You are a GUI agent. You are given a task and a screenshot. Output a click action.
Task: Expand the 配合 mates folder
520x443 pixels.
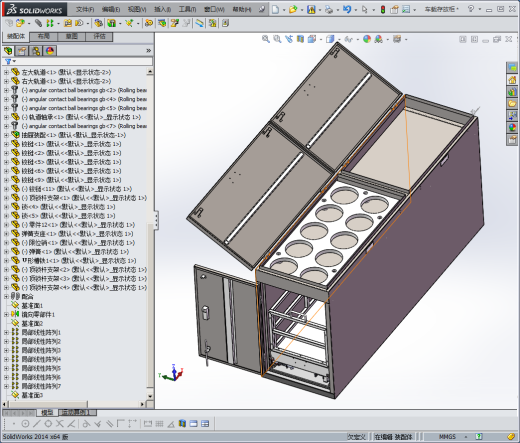pyautogui.click(x=6, y=296)
